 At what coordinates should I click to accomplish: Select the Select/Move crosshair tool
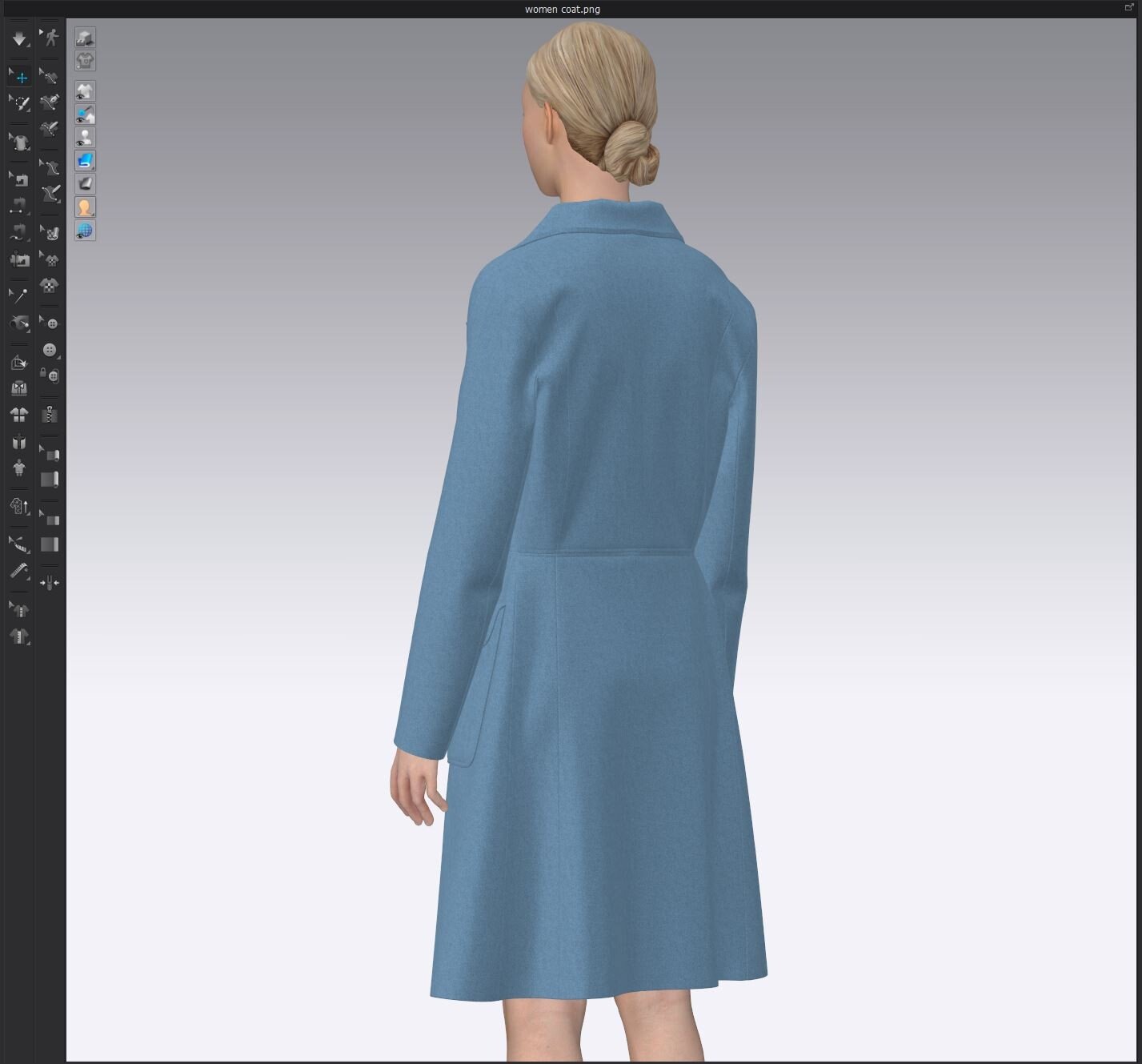[x=19, y=78]
